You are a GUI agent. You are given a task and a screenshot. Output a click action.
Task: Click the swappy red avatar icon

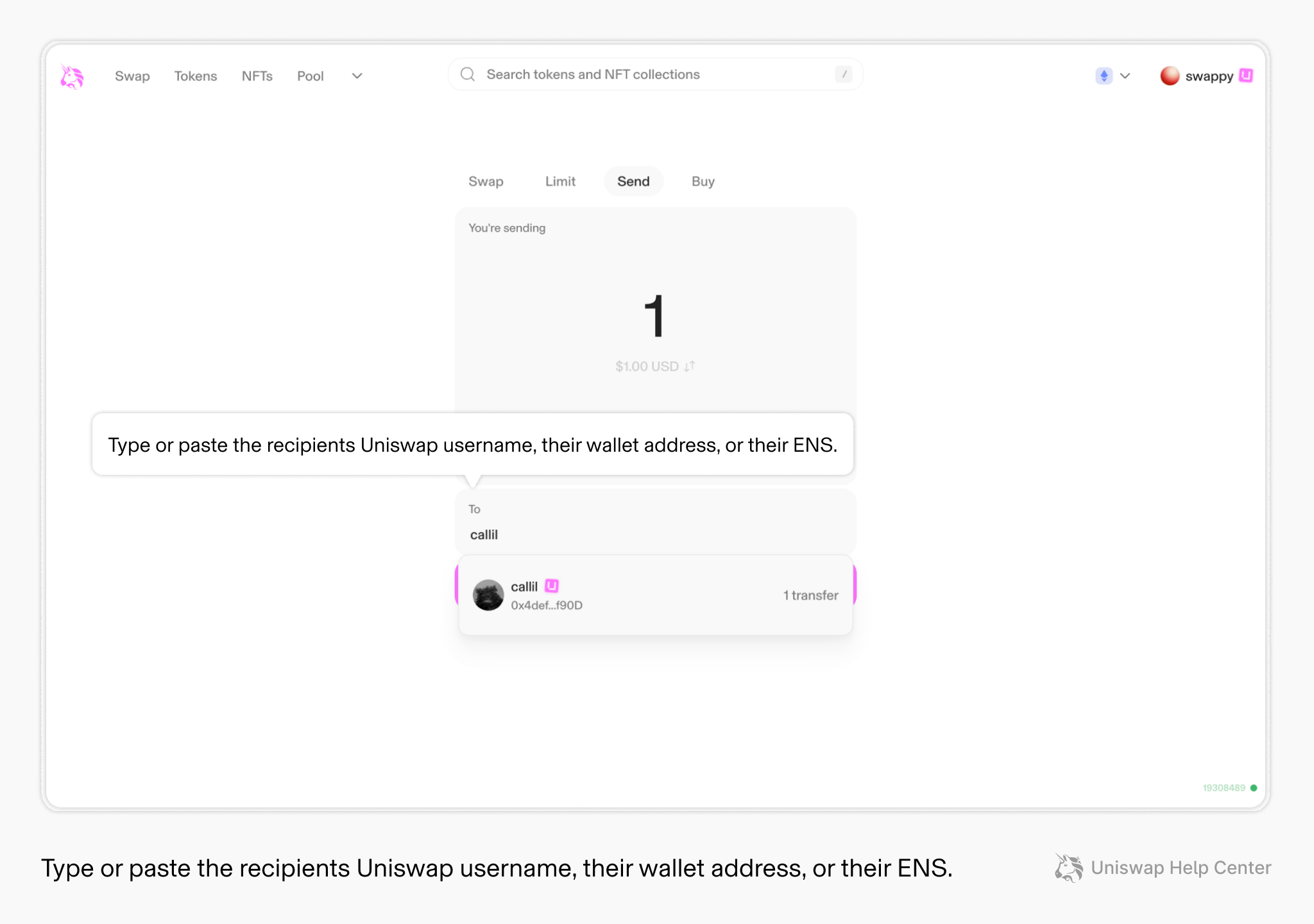point(1170,76)
